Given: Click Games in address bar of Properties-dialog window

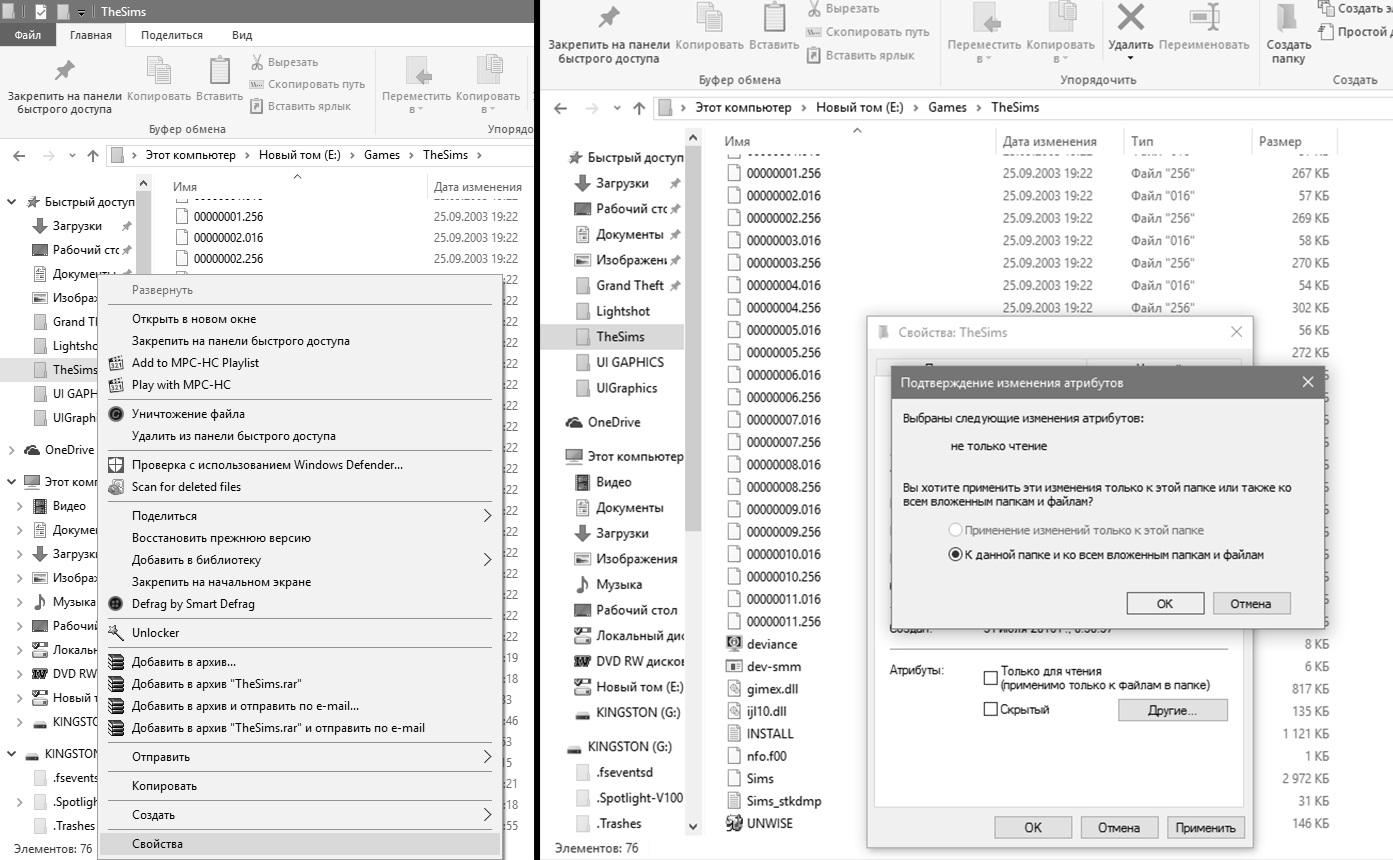Looking at the screenshot, I should pos(947,108).
